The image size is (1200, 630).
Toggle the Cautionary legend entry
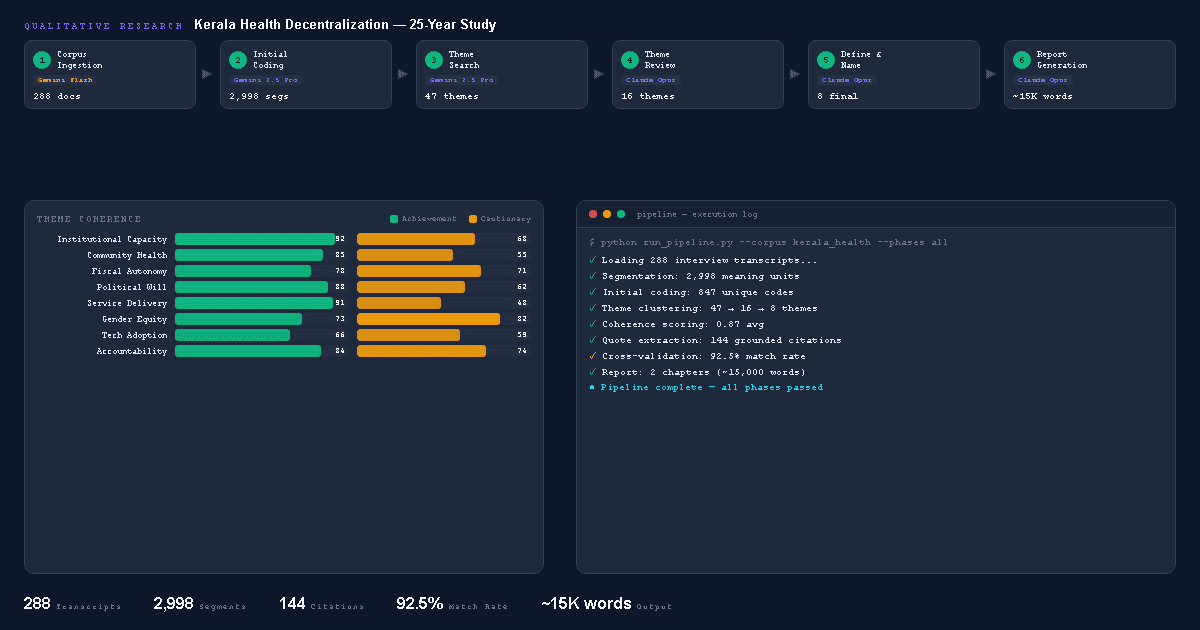click(500, 219)
